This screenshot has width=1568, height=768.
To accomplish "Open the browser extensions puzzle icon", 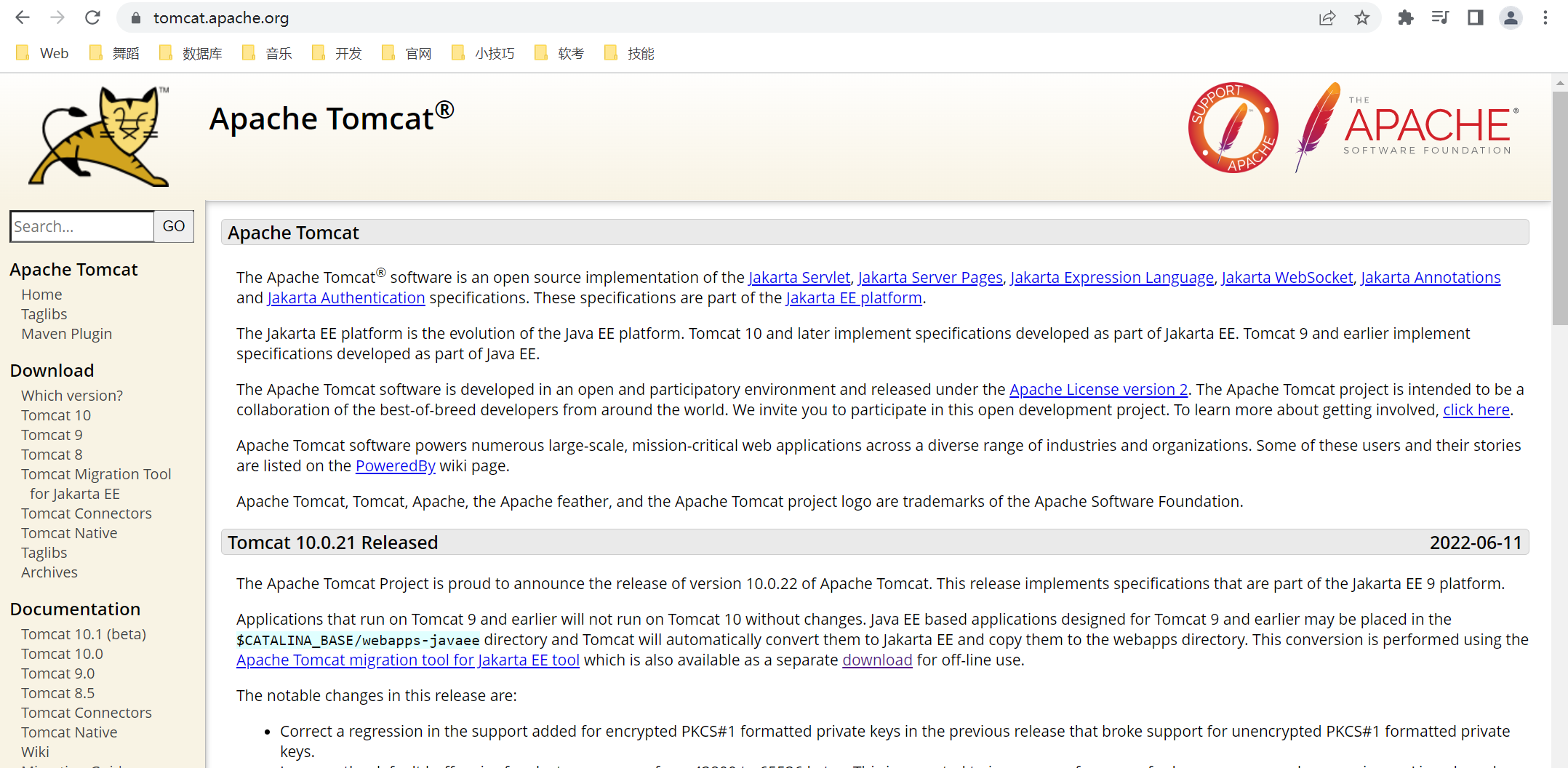I will pos(1405,17).
